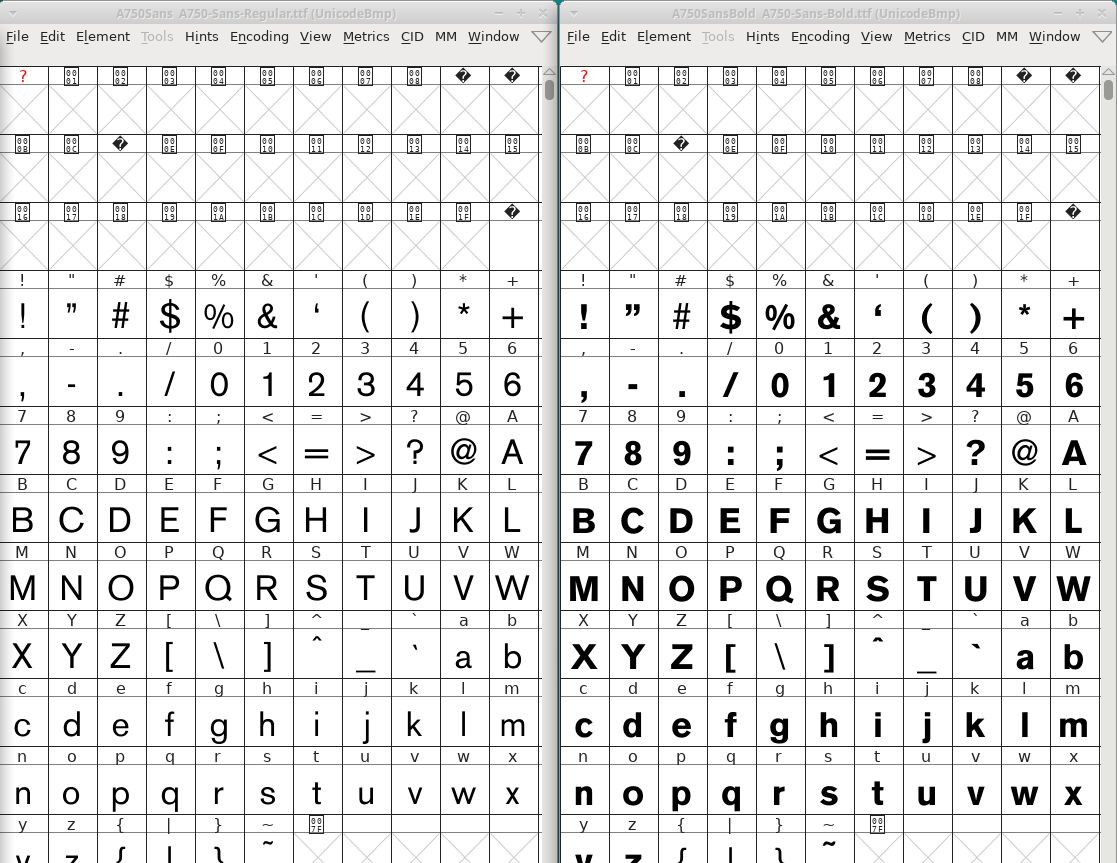Select the percent glyph in Regular window
1117x863 pixels.
pyautogui.click(x=219, y=315)
